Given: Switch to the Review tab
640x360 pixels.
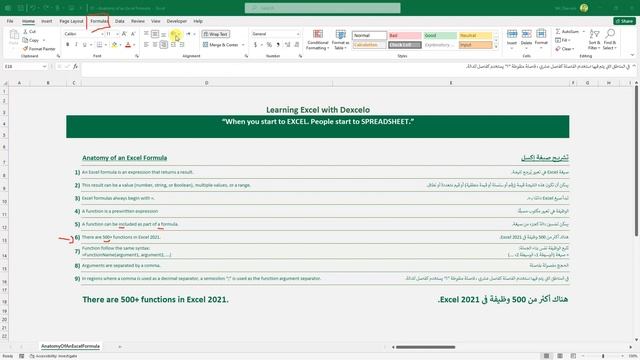Looking at the screenshot, I should pos(138,21).
